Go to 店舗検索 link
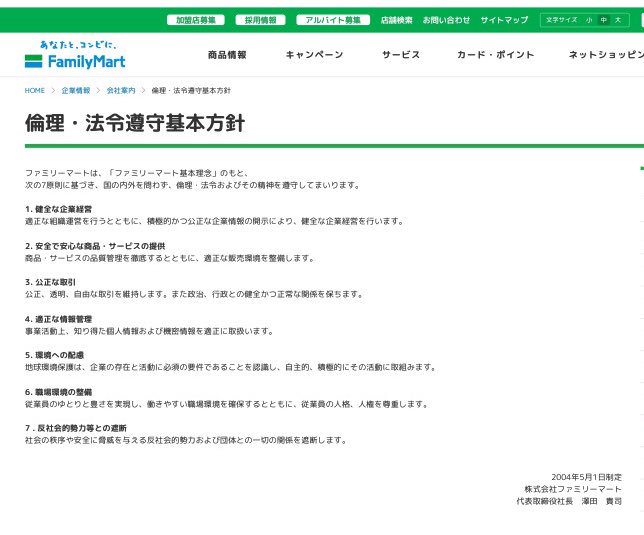 point(396,20)
